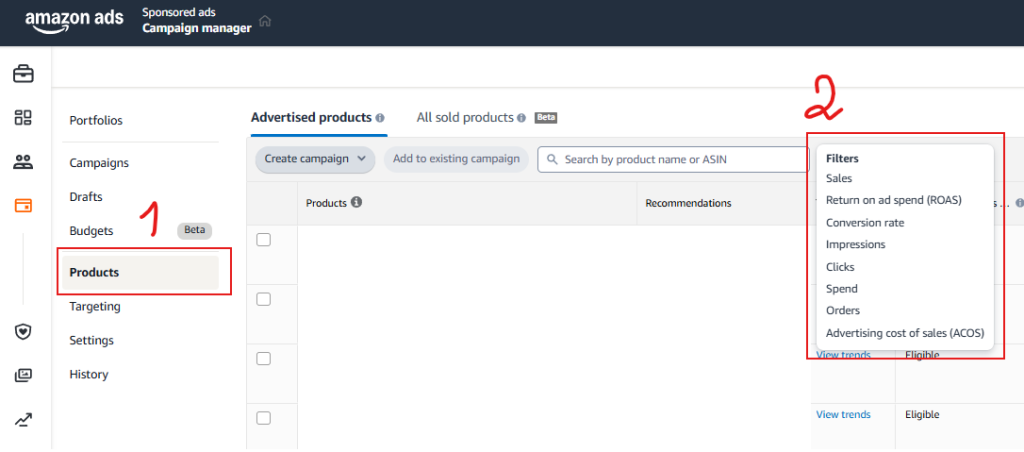Choose Return on ad spend (ROAS) filter
1024x452 pixels.
pos(893,200)
